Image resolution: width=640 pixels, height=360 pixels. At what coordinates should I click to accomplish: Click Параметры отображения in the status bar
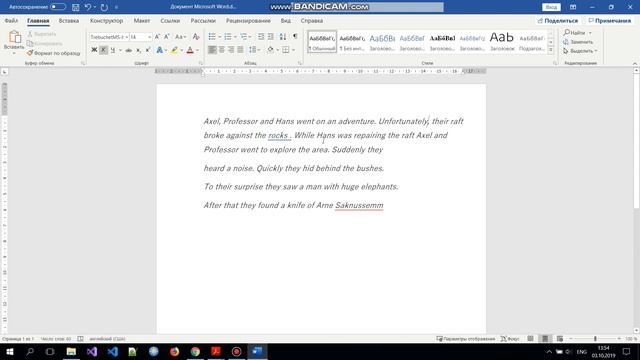pos(466,339)
